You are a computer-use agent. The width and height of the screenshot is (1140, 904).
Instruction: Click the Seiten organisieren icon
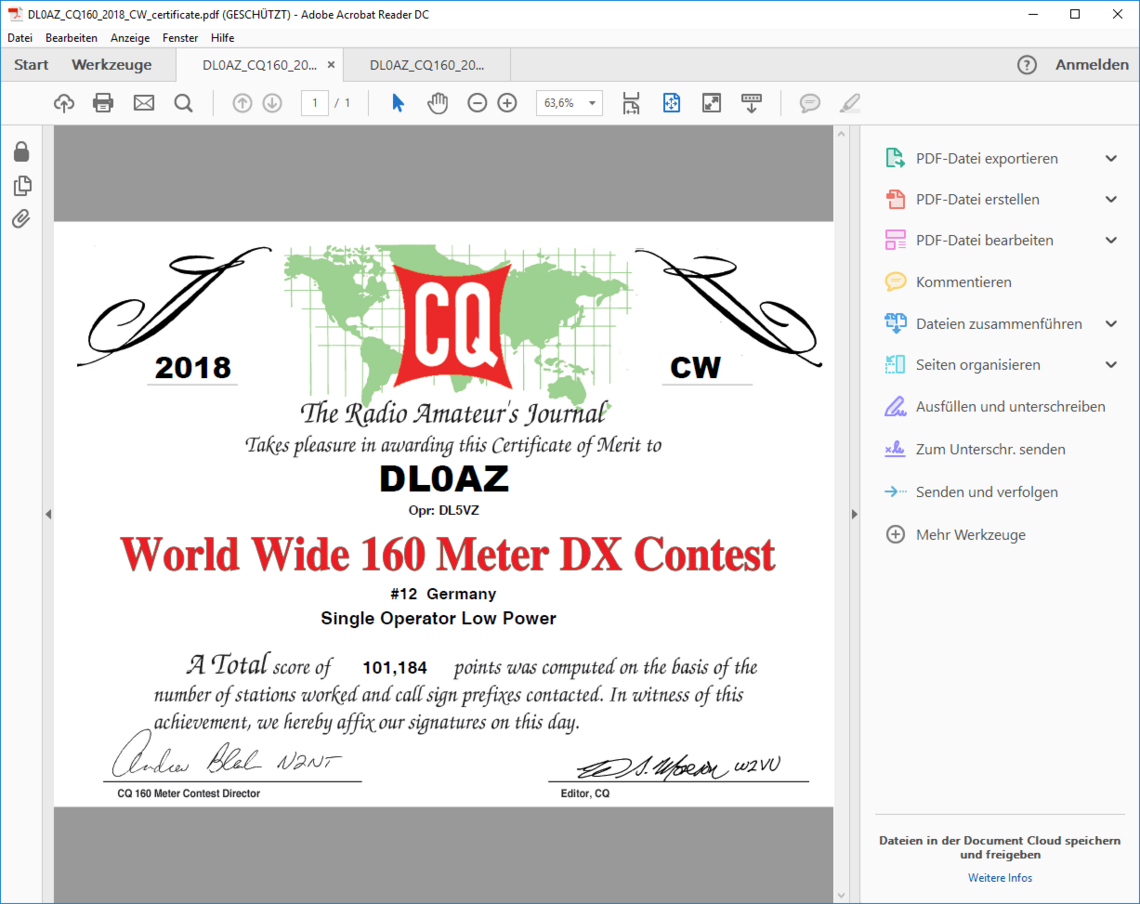pyautogui.click(x=895, y=364)
